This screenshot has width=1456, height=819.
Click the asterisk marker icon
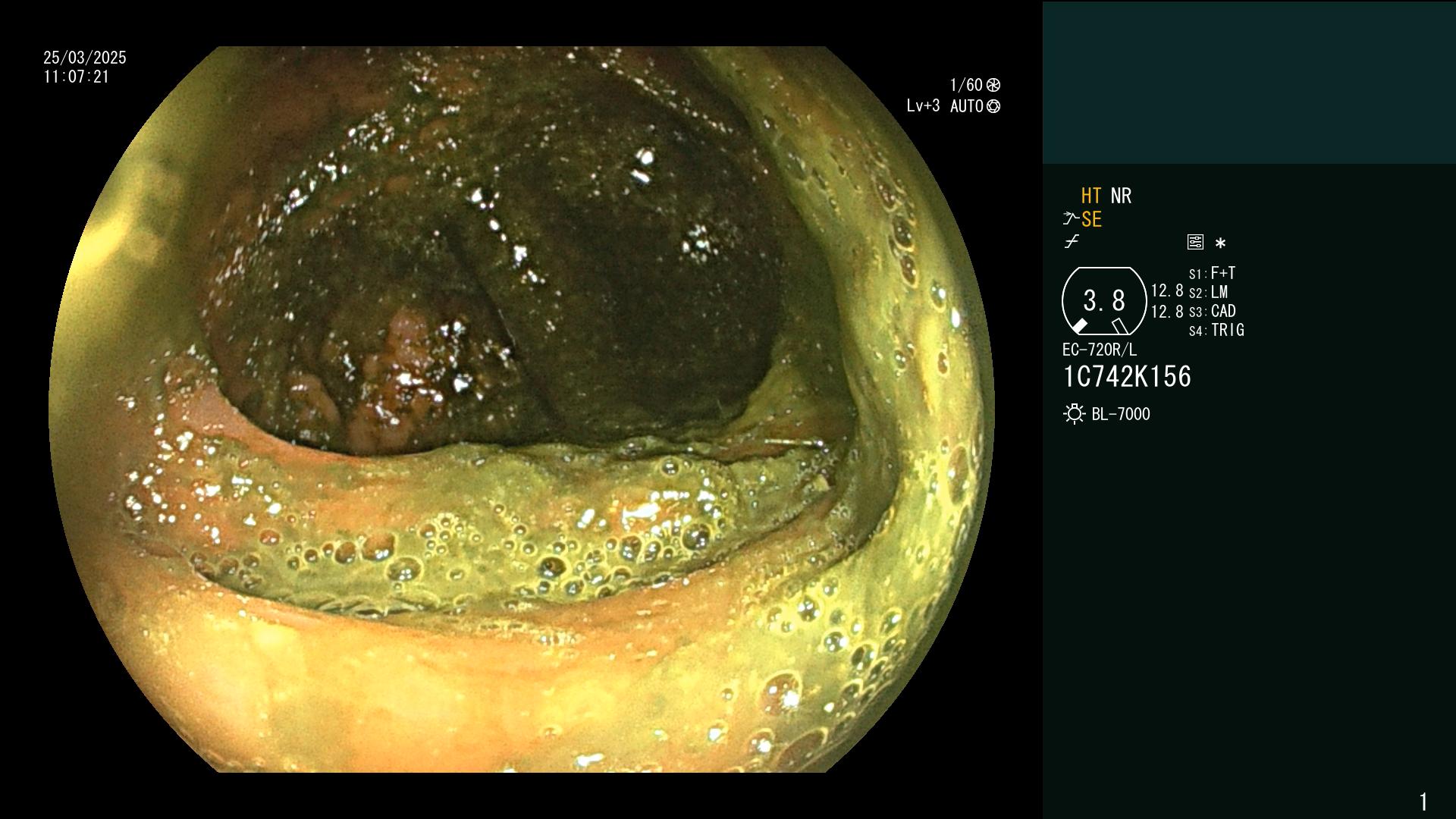[x=1220, y=243]
